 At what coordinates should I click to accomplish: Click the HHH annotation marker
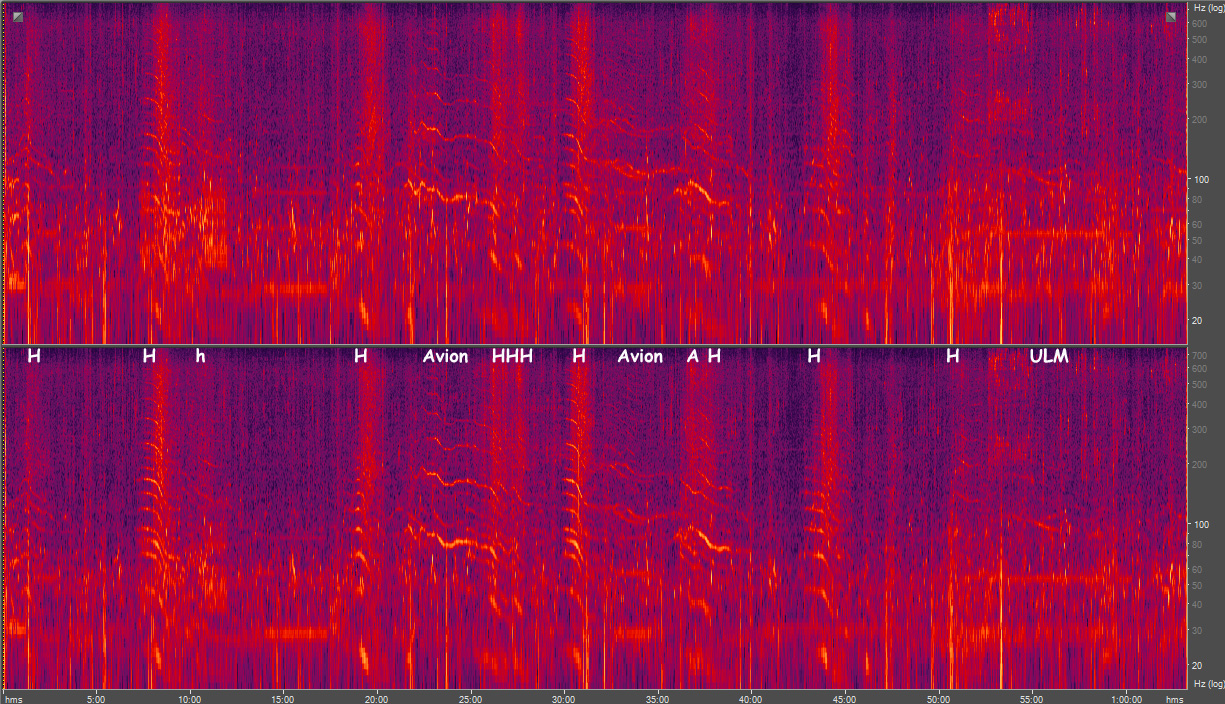(x=512, y=356)
